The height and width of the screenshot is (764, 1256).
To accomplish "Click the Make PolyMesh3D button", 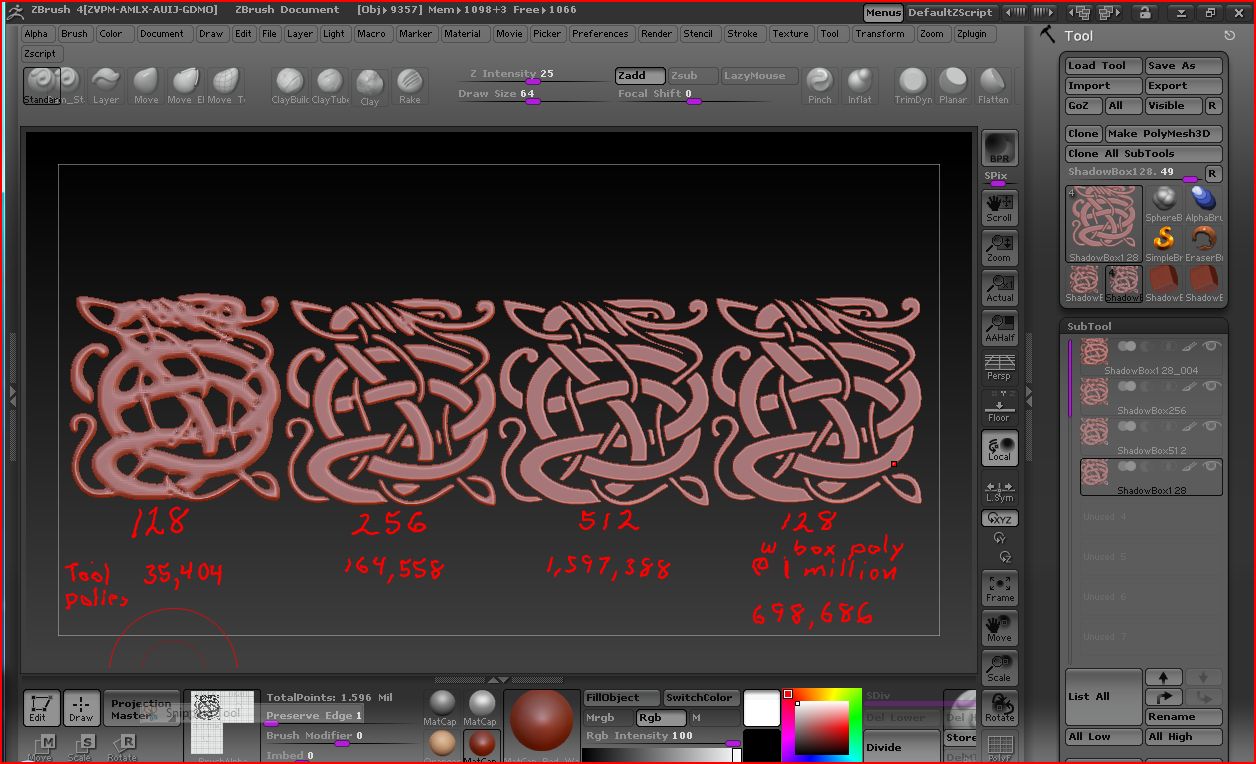I will click(x=1162, y=133).
